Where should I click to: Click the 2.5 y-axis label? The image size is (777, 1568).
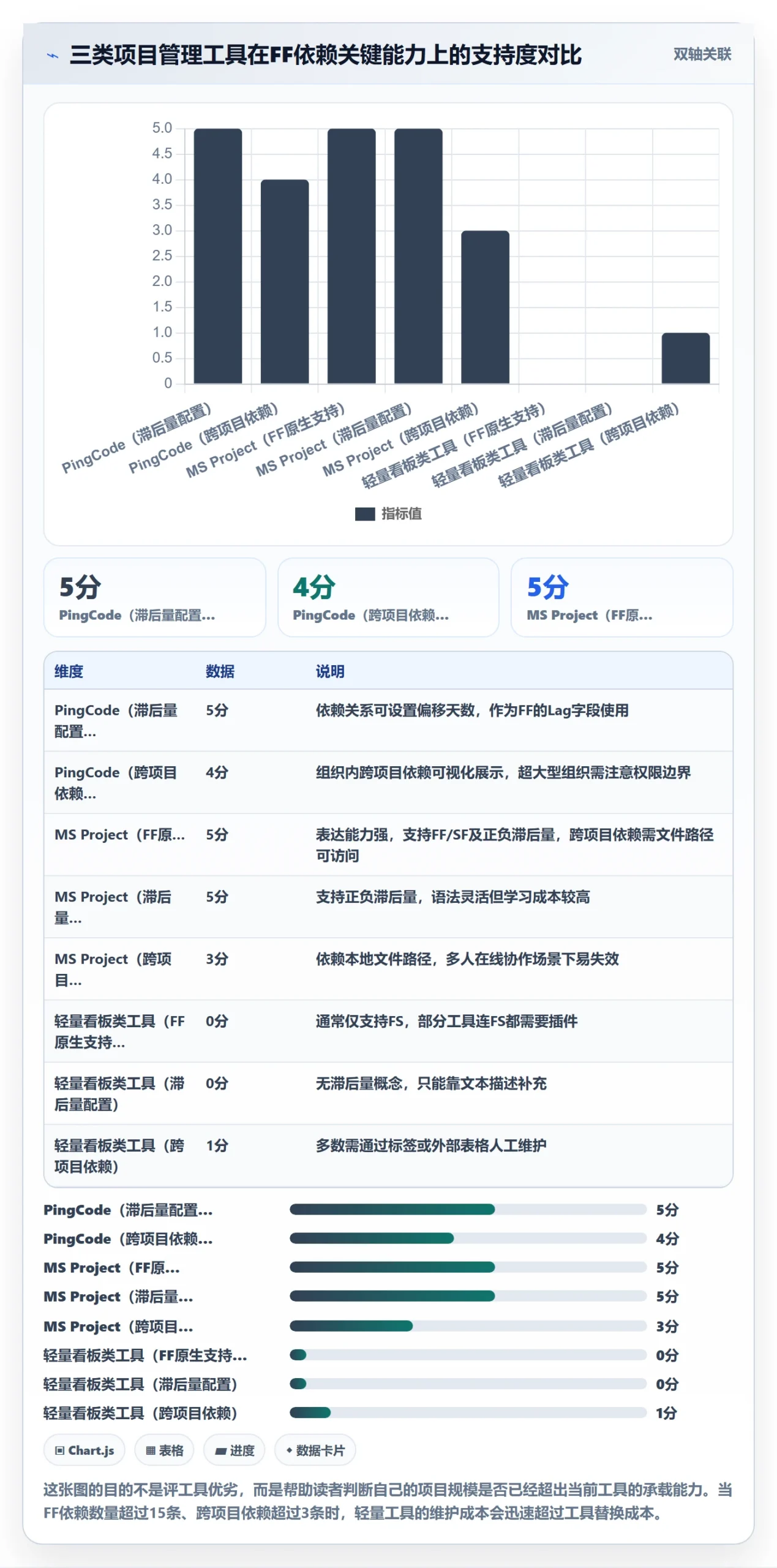tap(162, 255)
